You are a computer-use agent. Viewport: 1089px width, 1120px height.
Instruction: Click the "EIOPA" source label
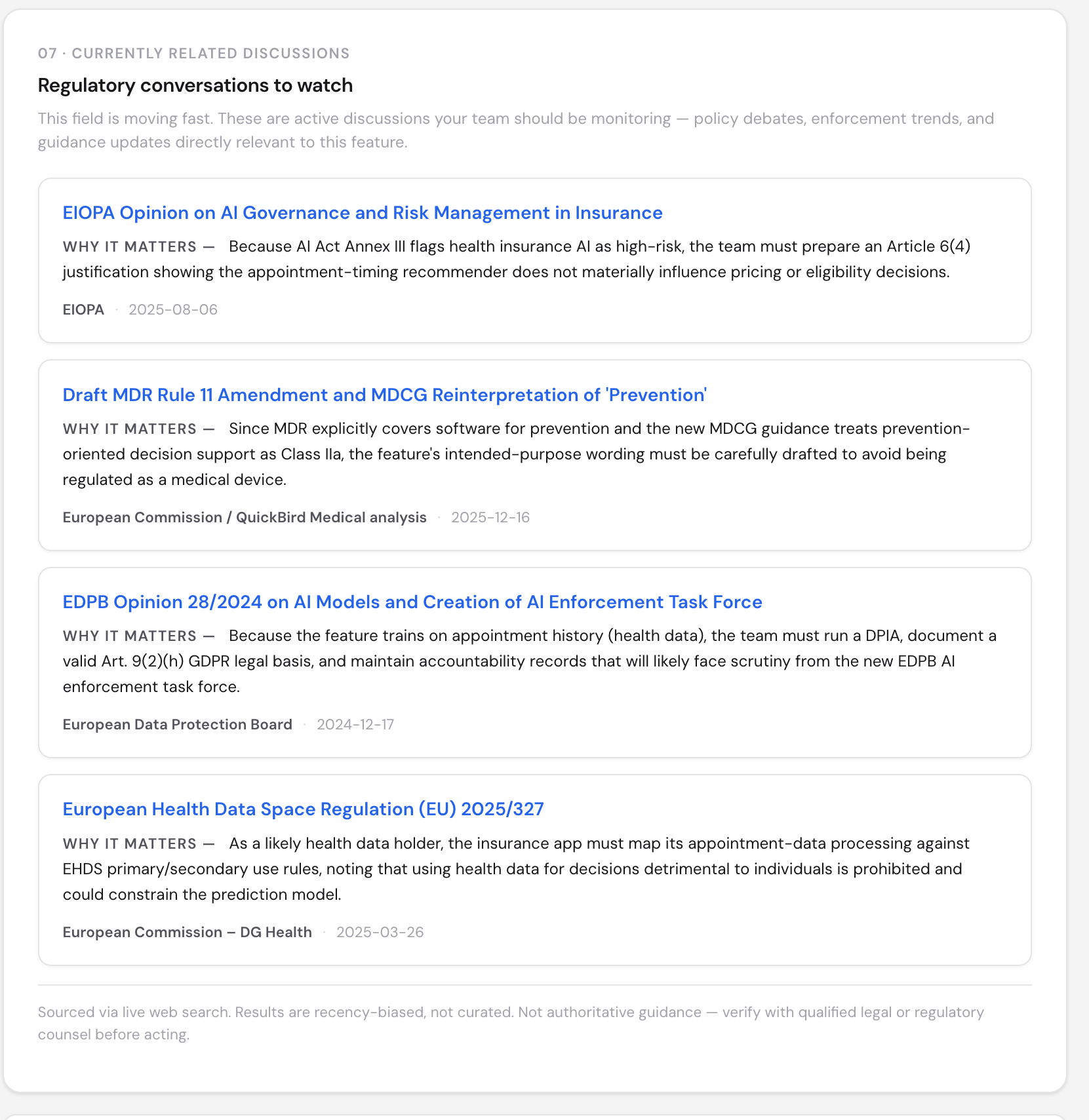83,310
